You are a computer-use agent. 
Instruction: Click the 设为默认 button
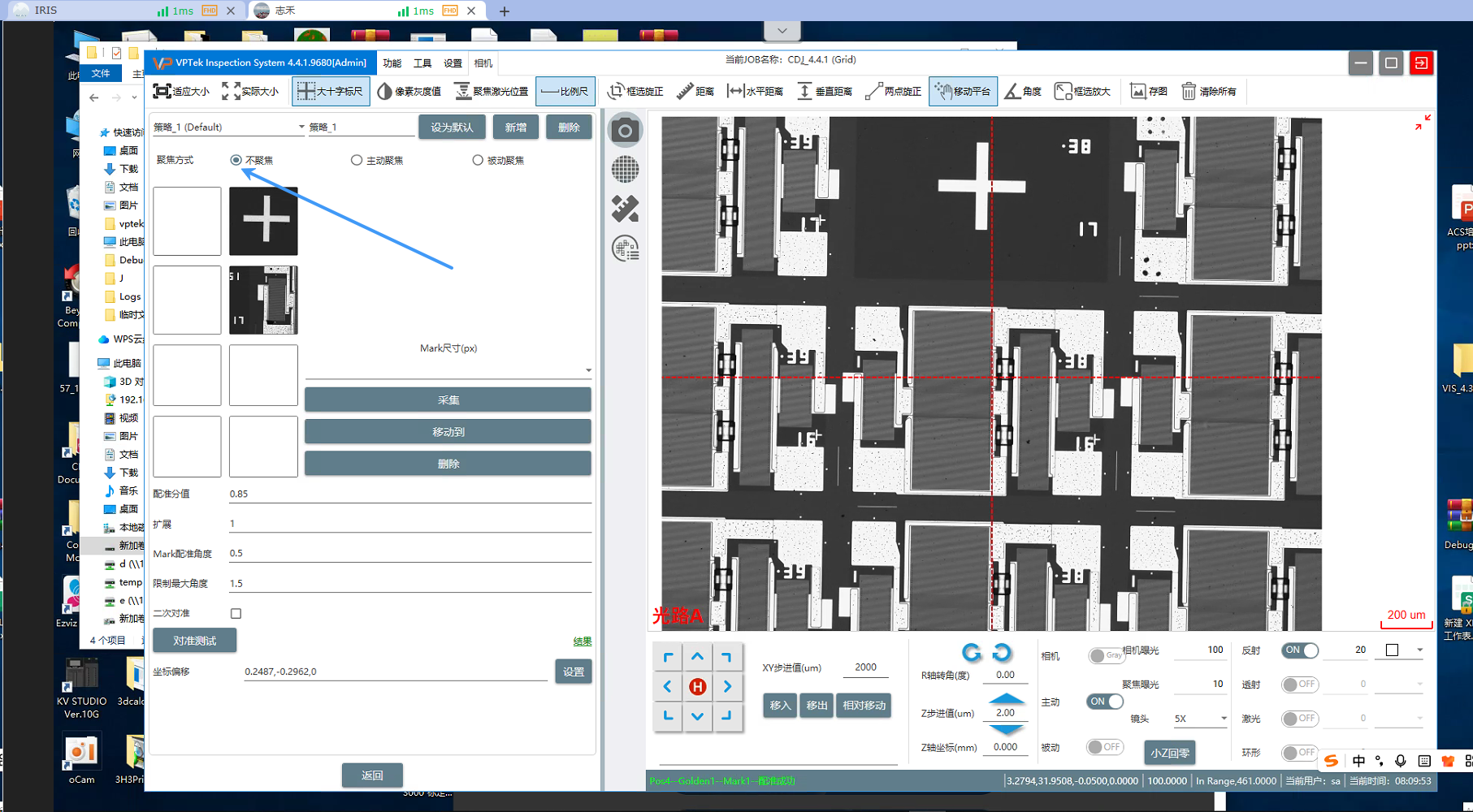pos(452,127)
